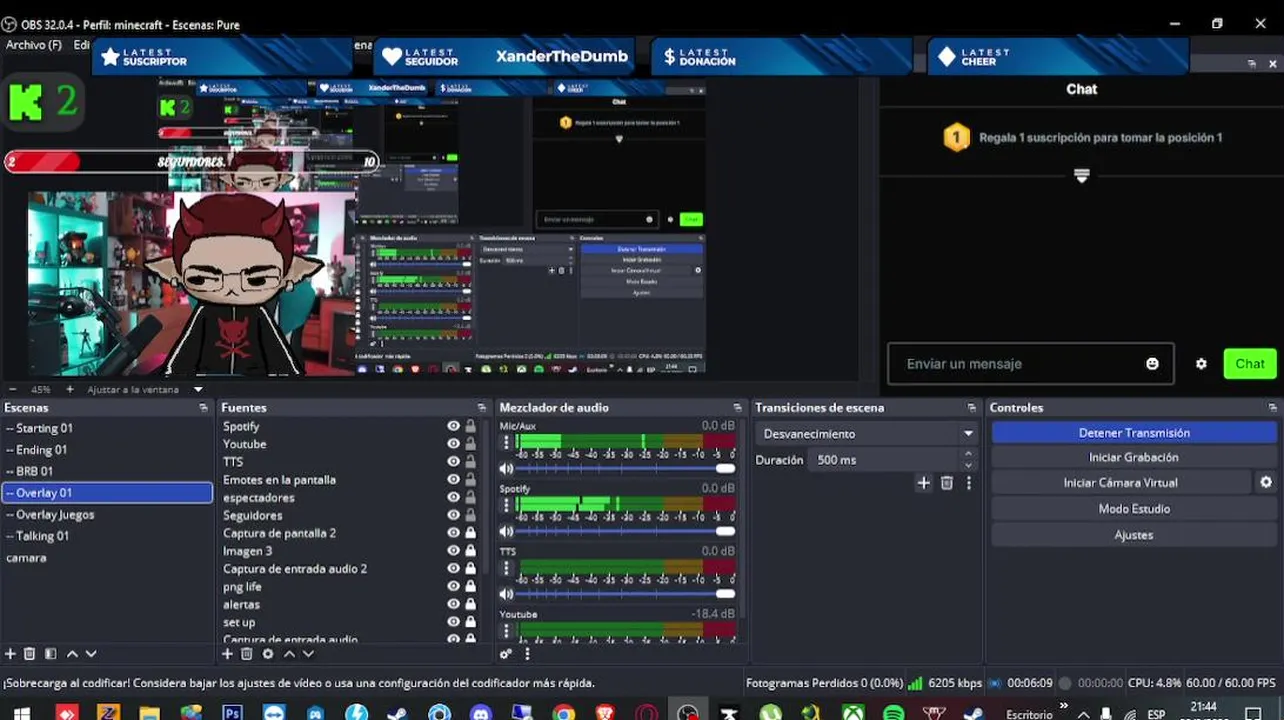Open emoji picker in chat message box
The height and width of the screenshot is (720, 1284).
click(1152, 364)
